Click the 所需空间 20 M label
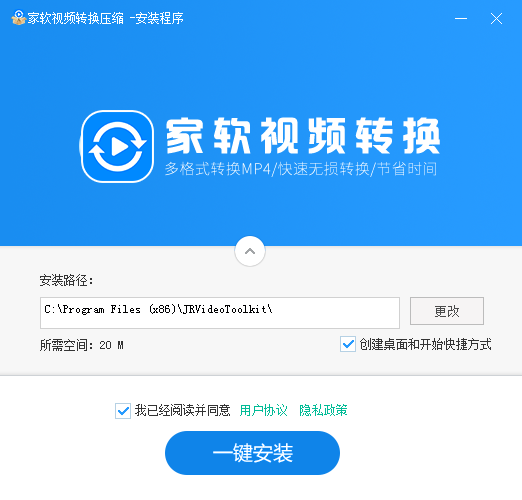Image resolution: width=522 pixels, height=500 pixels. pos(82,345)
